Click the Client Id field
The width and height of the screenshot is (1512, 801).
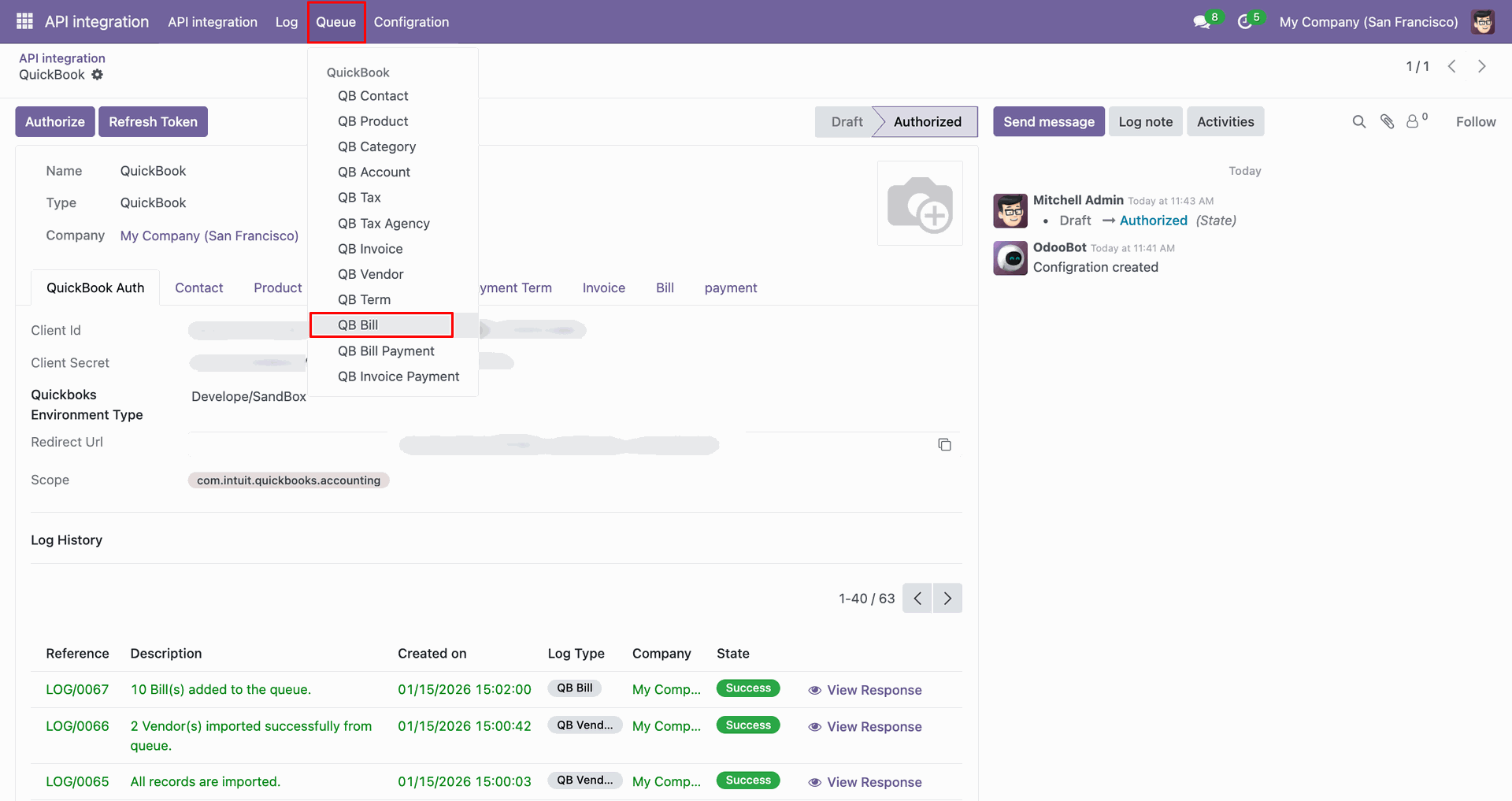[386, 330]
